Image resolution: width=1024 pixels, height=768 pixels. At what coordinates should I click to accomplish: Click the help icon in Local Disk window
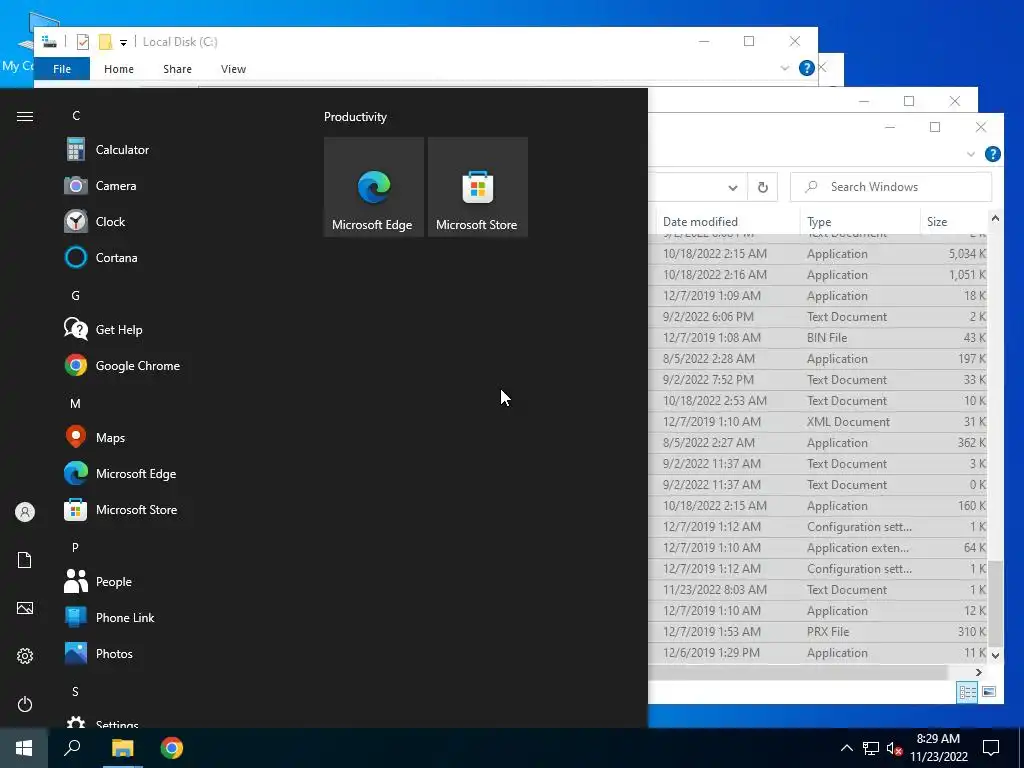point(807,68)
